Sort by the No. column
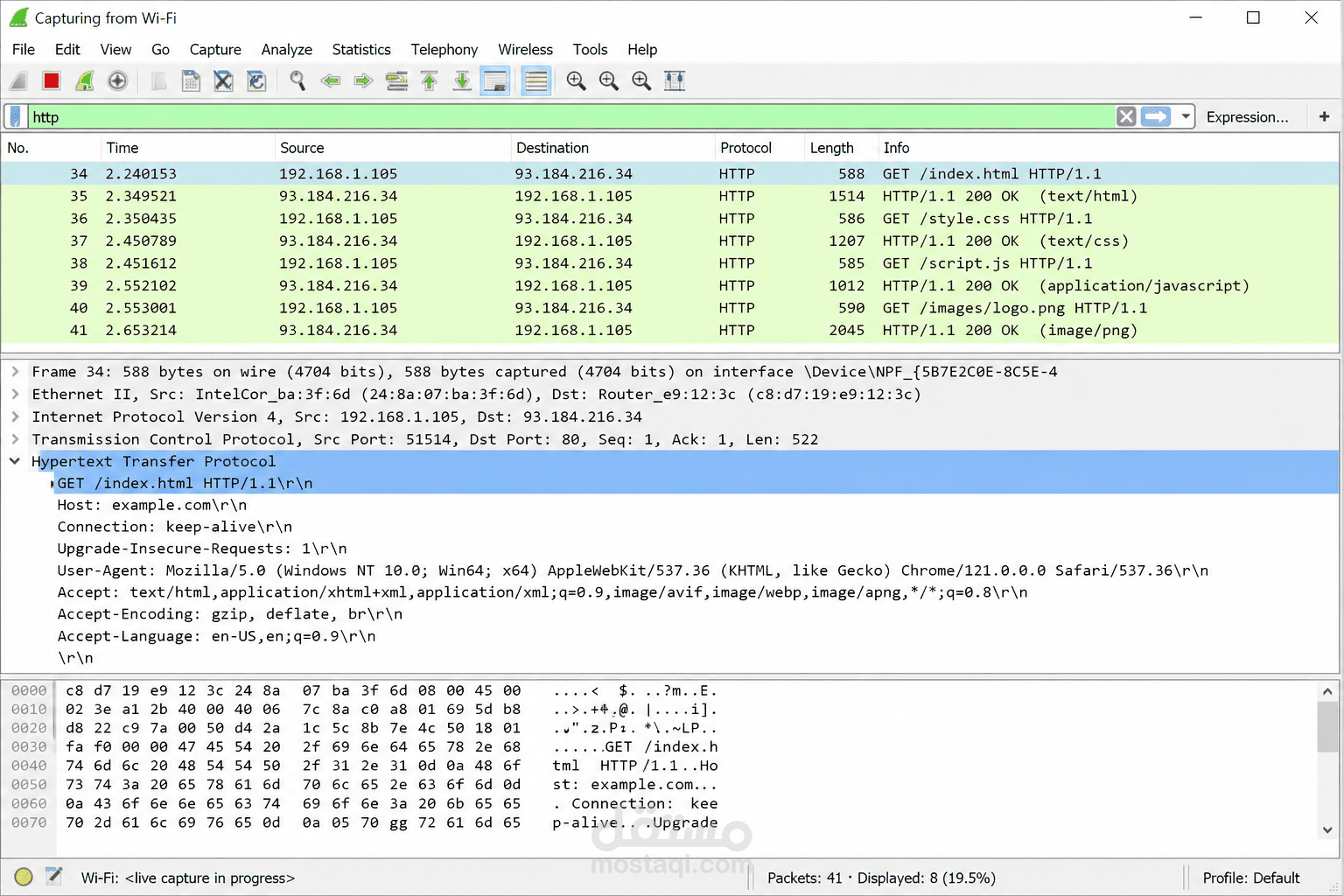The height and width of the screenshot is (896, 1344). 50,148
